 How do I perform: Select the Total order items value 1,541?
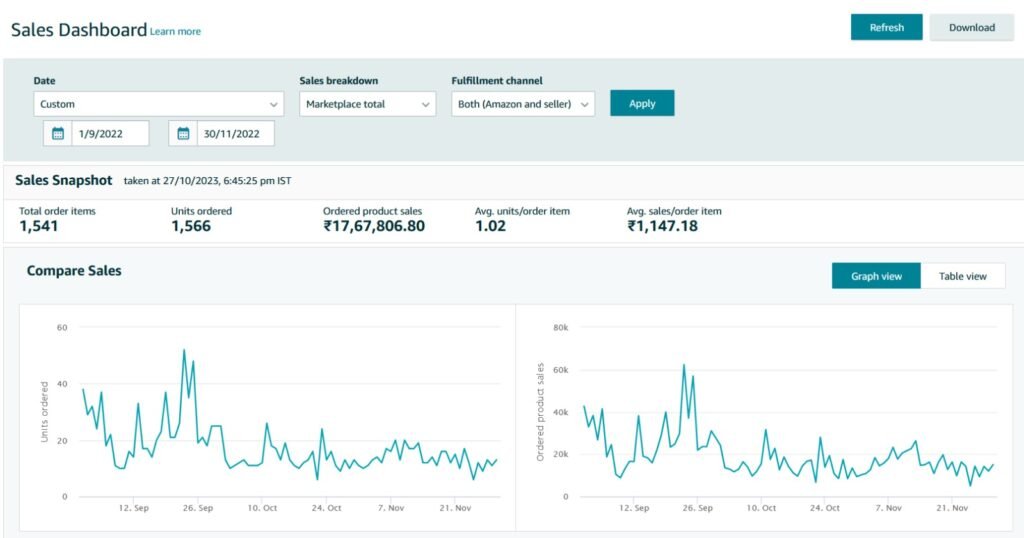click(39, 226)
